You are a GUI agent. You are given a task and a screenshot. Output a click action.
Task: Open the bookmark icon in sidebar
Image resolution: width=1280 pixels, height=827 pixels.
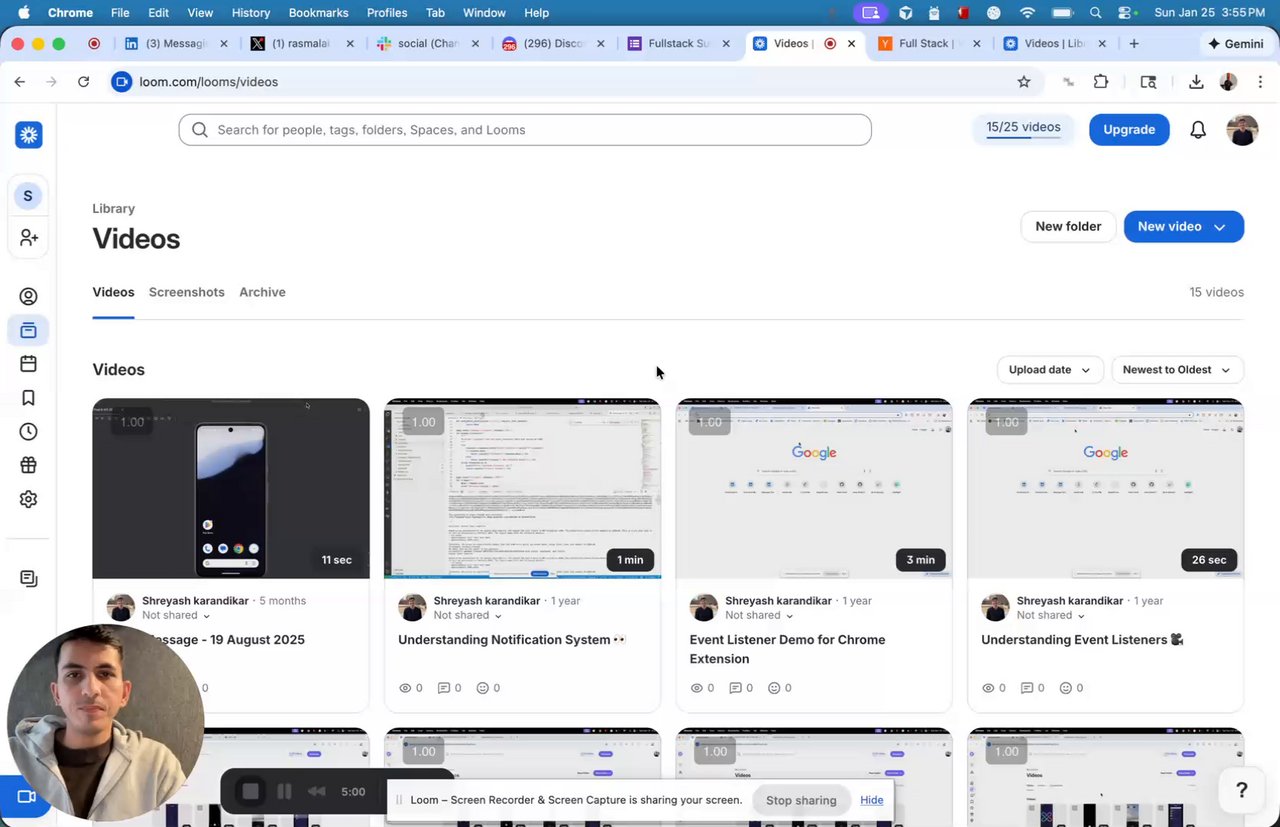click(28, 398)
